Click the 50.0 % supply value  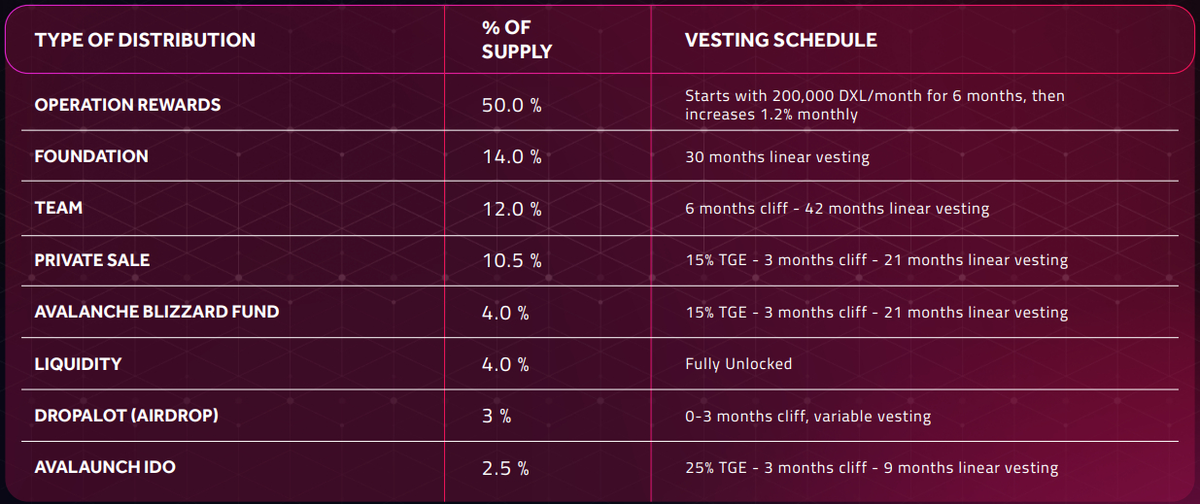pos(511,105)
